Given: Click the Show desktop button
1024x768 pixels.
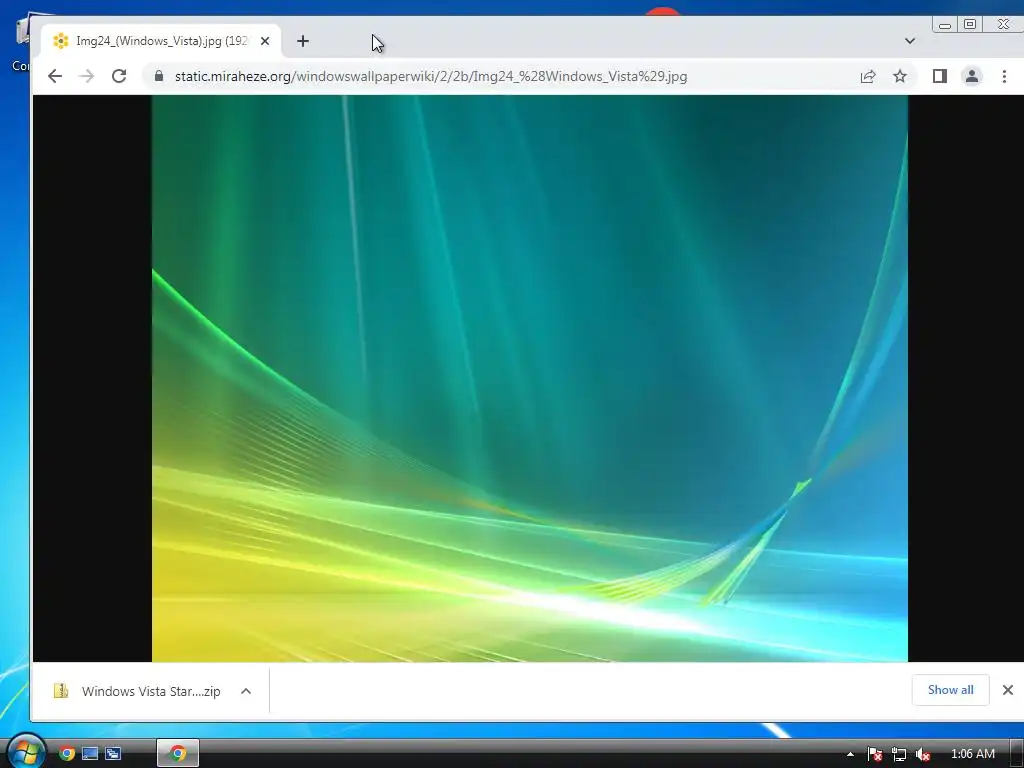Looking at the screenshot, I should point(1017,754).
